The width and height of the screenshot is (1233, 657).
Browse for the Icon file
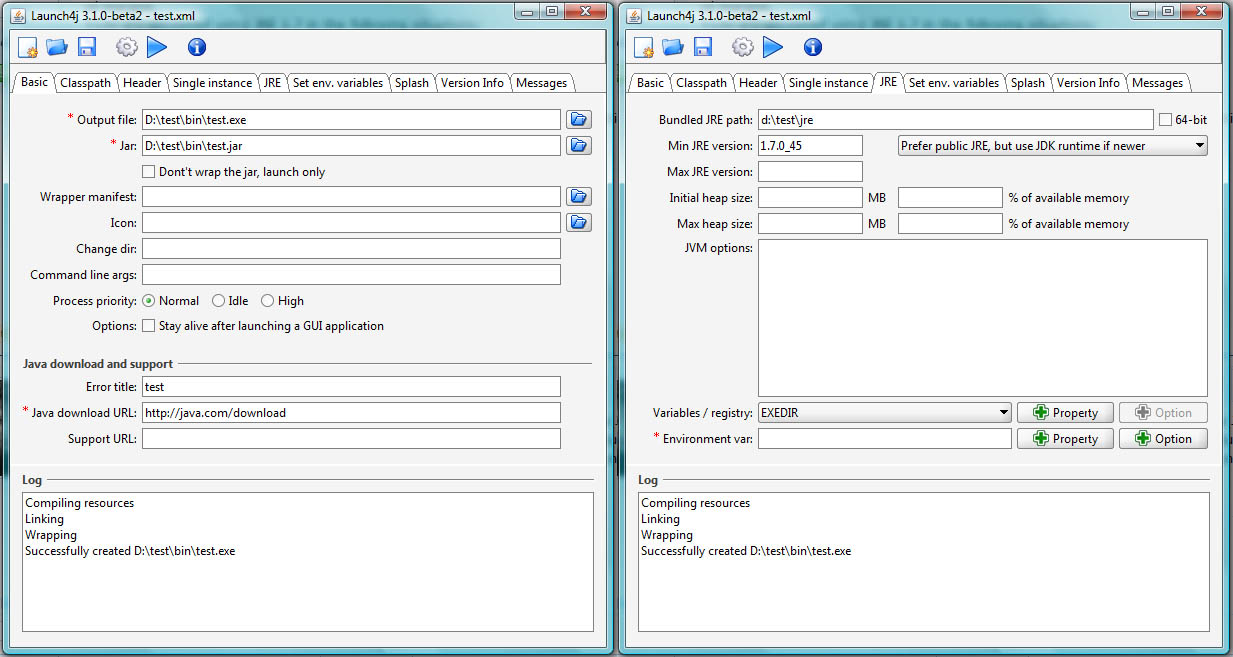579,223
